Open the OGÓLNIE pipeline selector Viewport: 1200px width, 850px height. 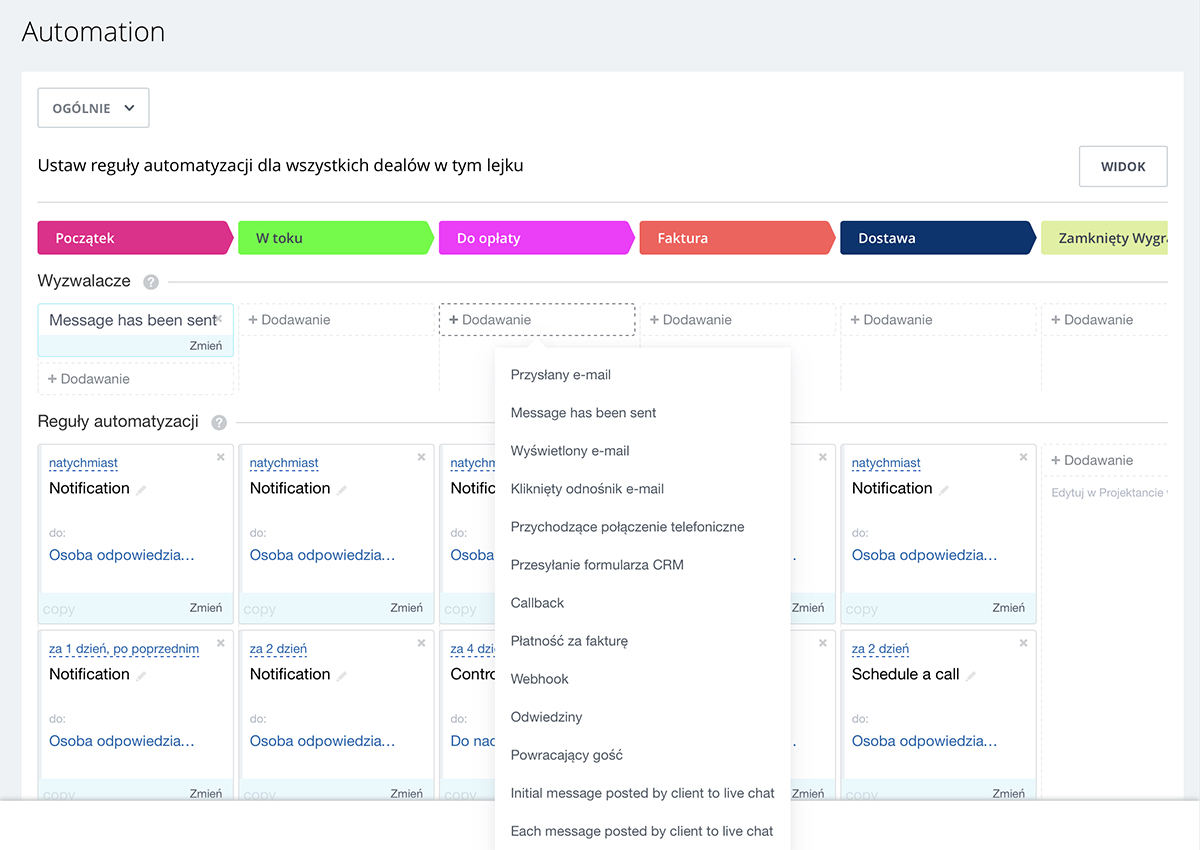click(x=93, y=107)
